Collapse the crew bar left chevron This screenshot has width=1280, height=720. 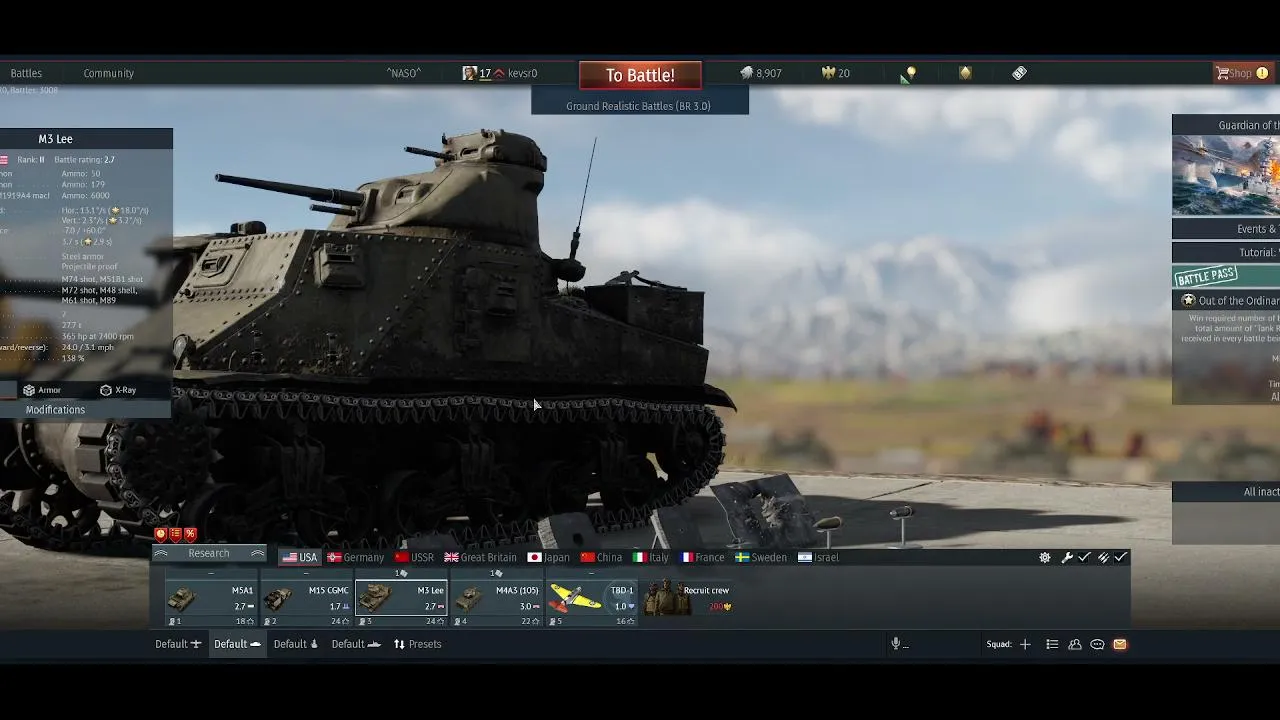tap(160, 554)
